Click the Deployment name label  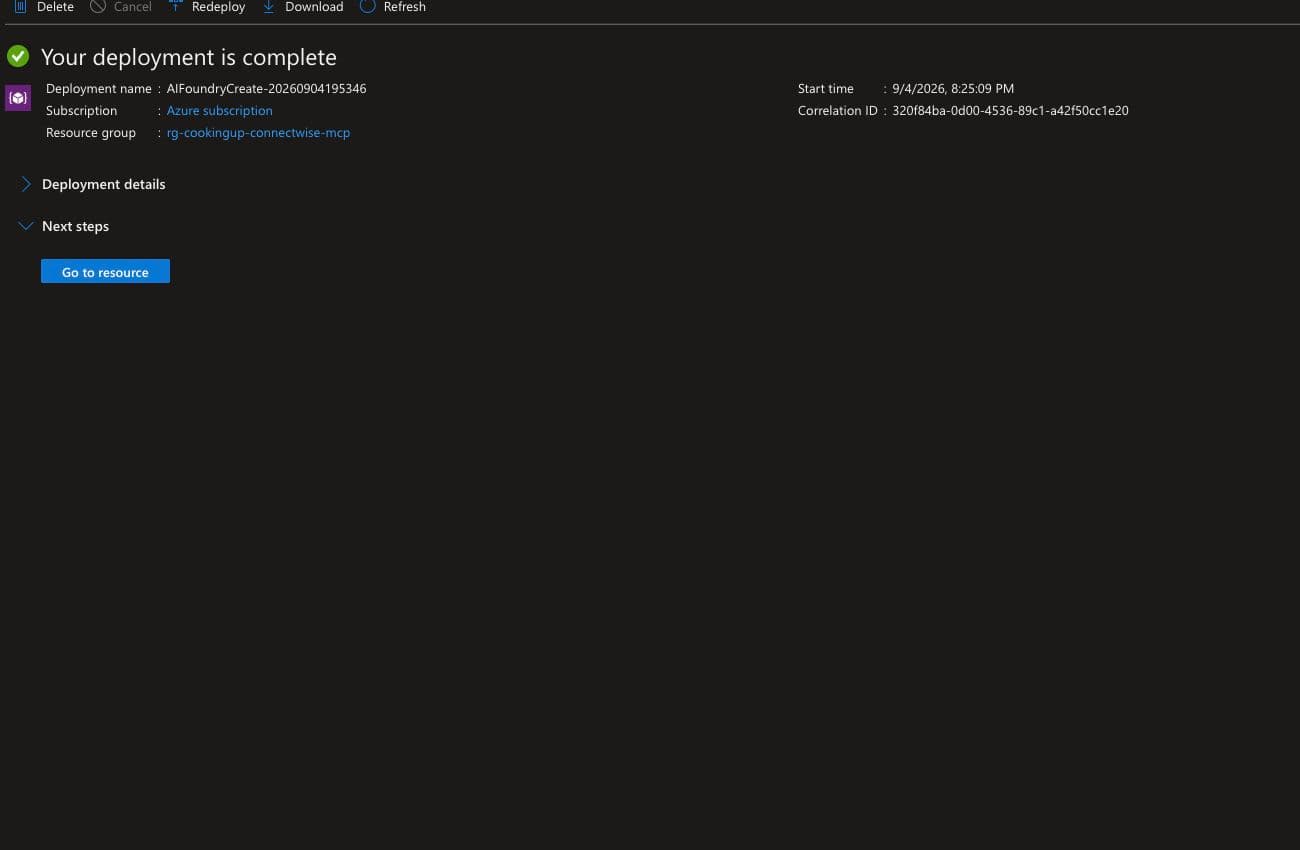pyautogui.click(x=99, y=89)
